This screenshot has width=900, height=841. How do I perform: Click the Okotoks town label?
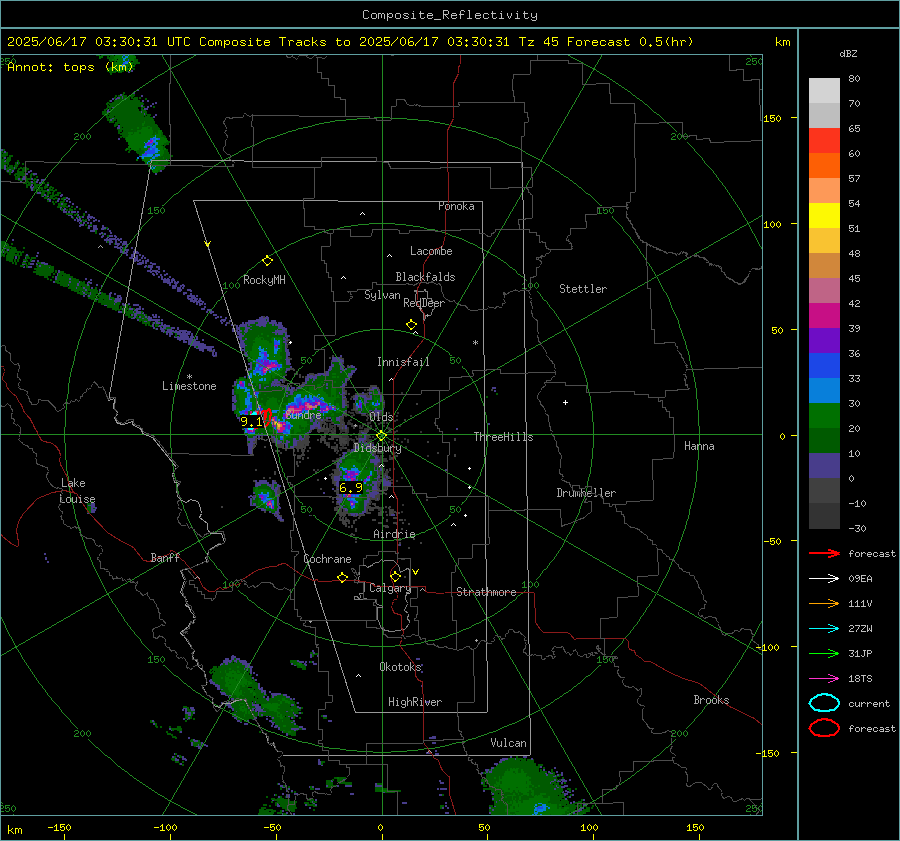click(x=400, y=667)
